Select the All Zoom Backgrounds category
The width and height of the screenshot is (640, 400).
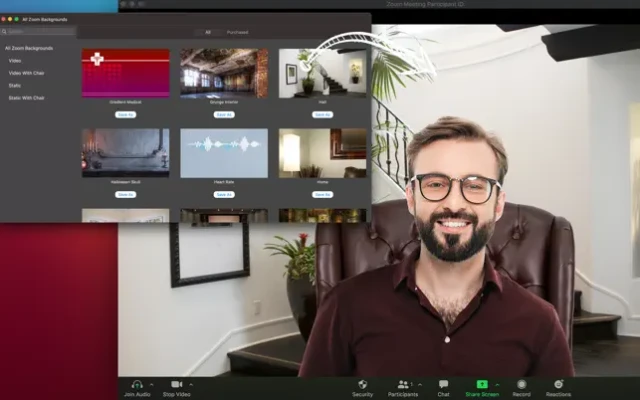[29, 48]
